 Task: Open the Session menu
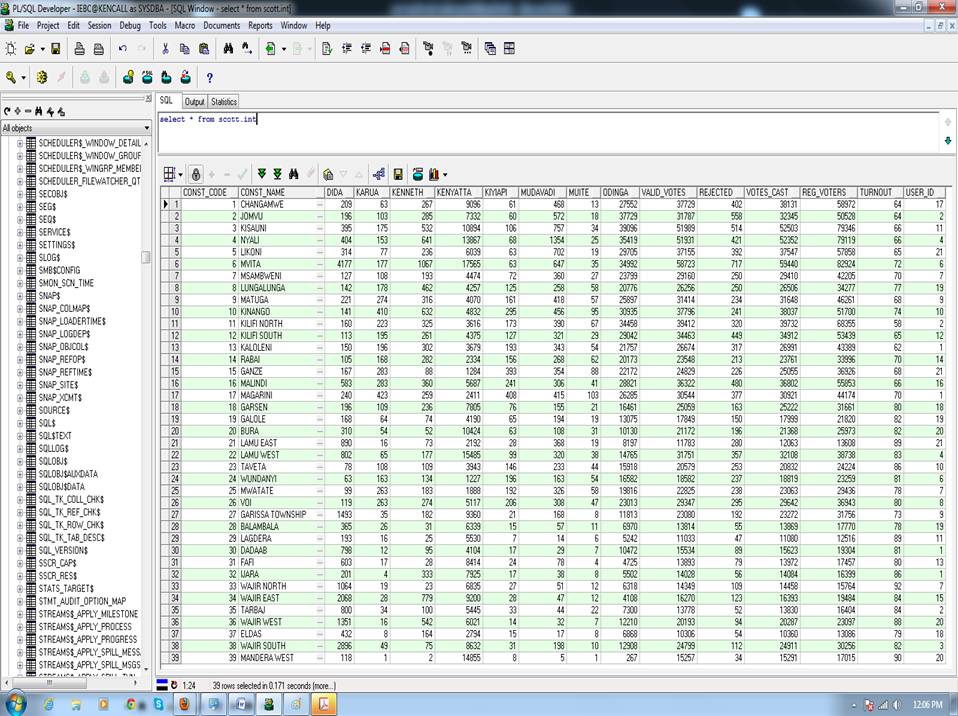[x=99, y=25]
